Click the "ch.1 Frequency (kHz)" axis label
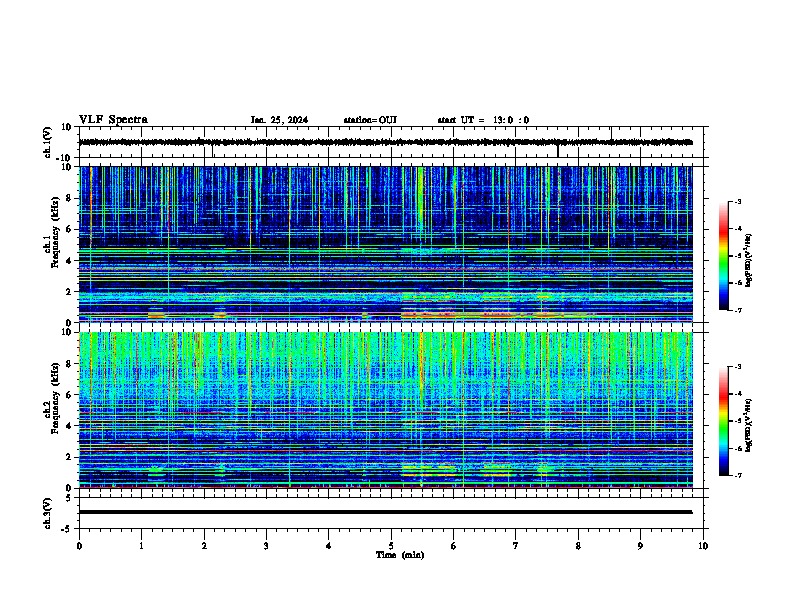 pos(52,232)
